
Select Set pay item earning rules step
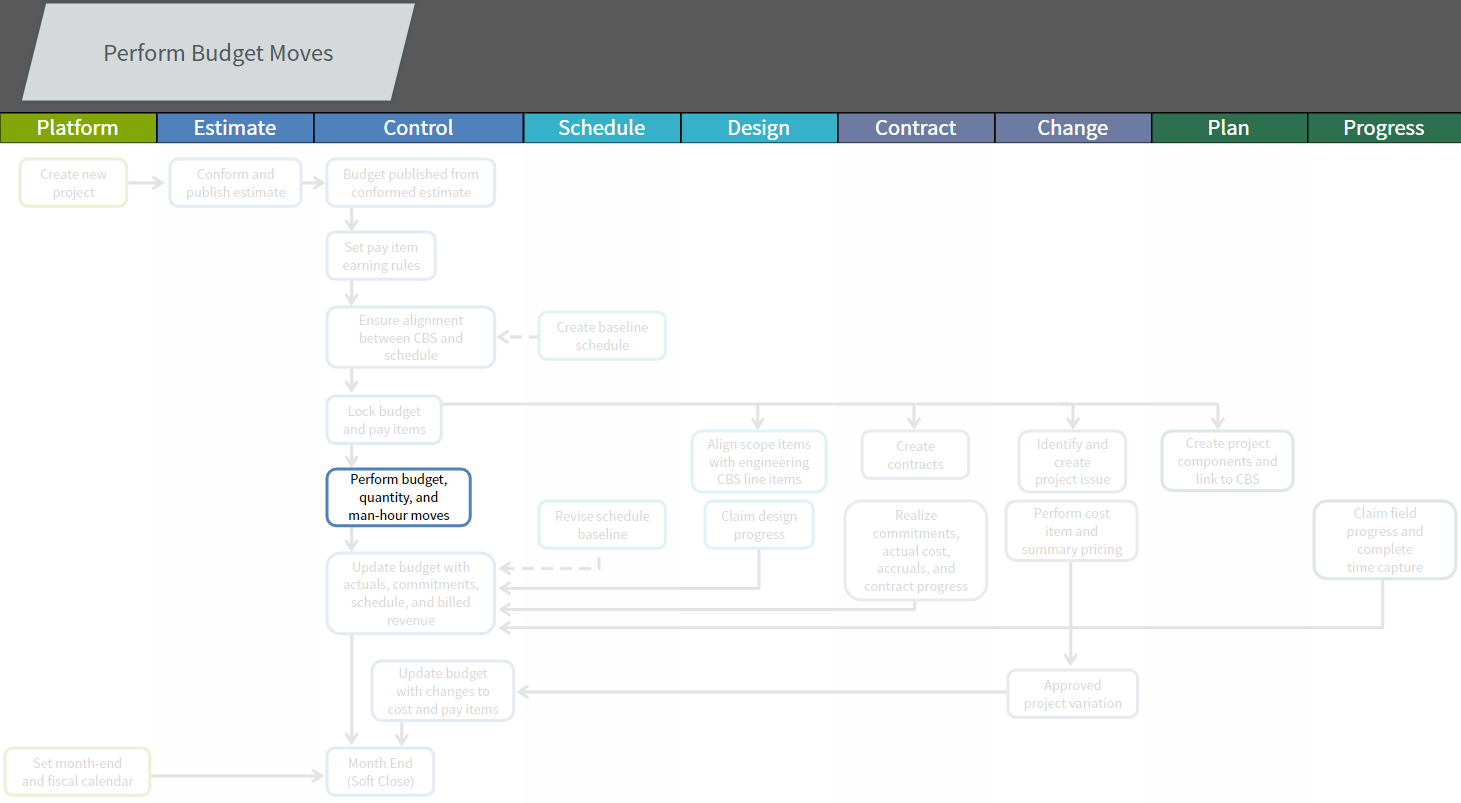tap(381, 256)
